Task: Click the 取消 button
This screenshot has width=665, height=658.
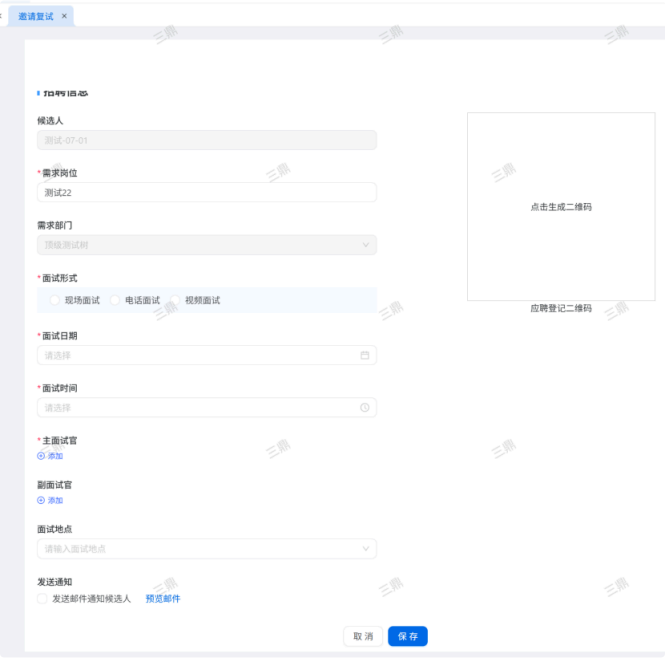Action: click(362, 636)
